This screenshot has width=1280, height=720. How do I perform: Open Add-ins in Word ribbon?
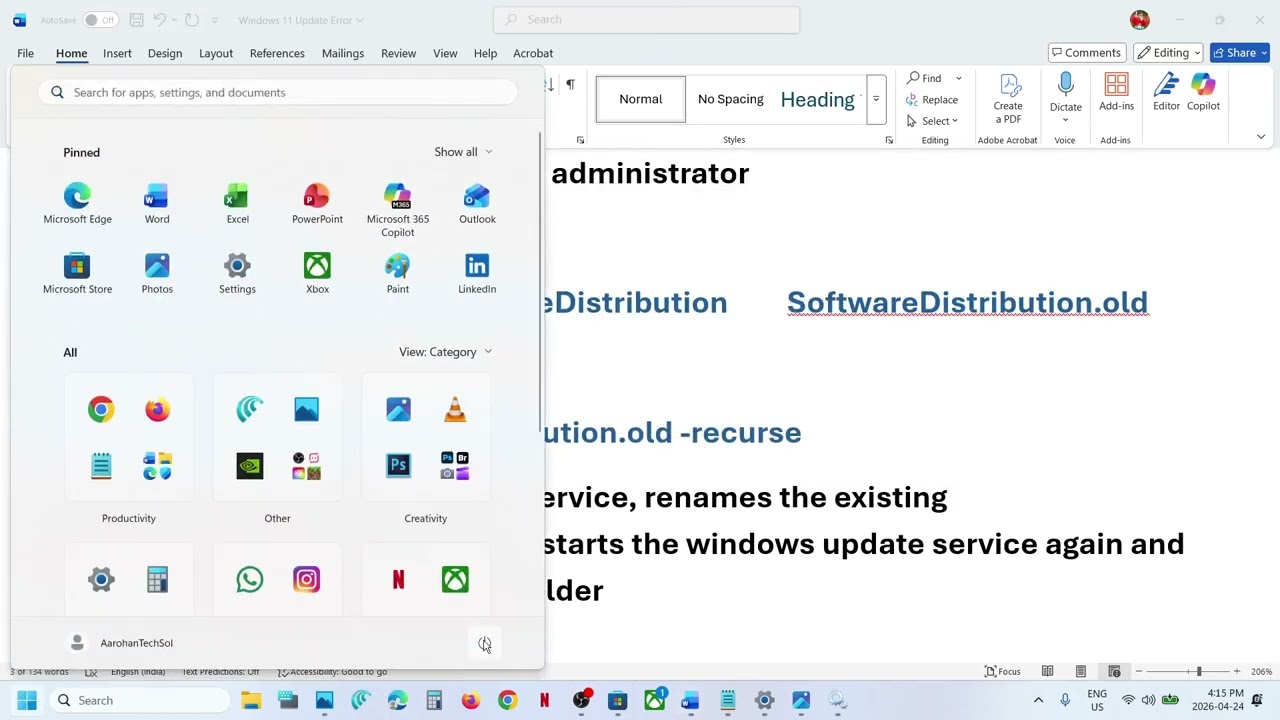pos(1116,92)
